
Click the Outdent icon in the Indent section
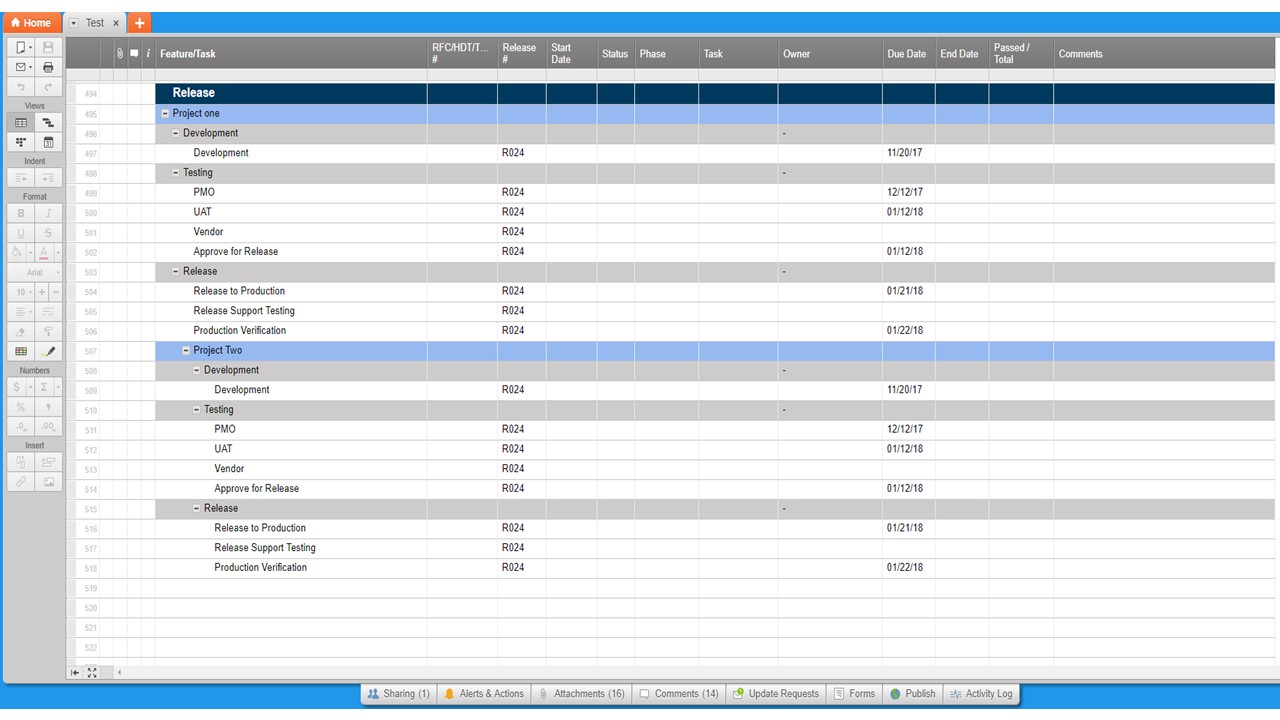[21, 177]
